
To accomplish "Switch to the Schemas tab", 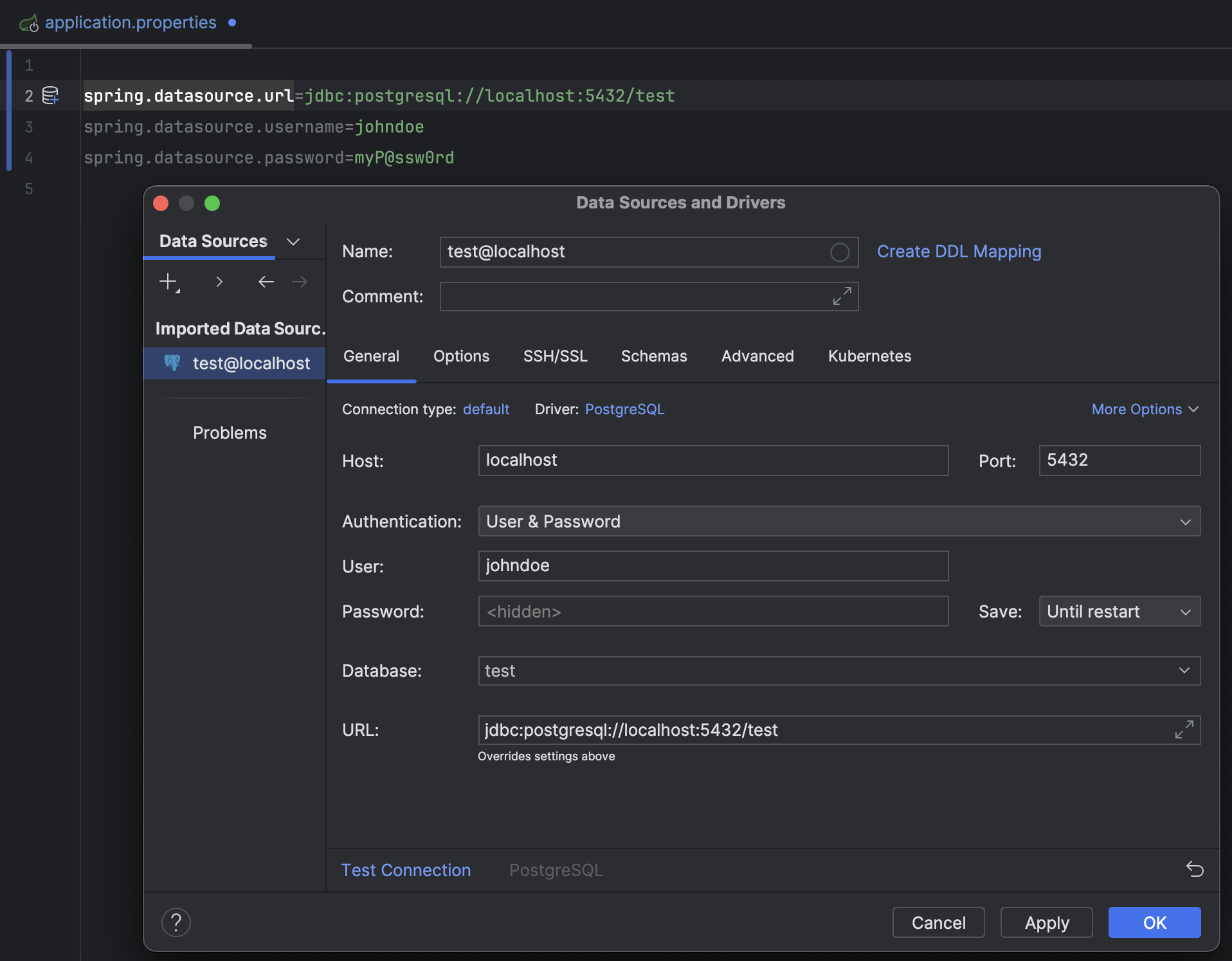I will click(x=653, y=356).
